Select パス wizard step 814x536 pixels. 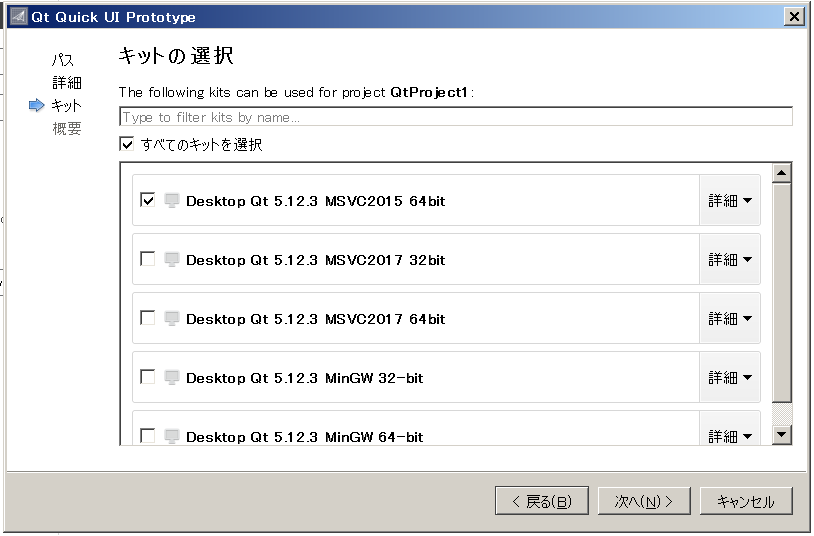pyautogui.click(x=63, y=60)
